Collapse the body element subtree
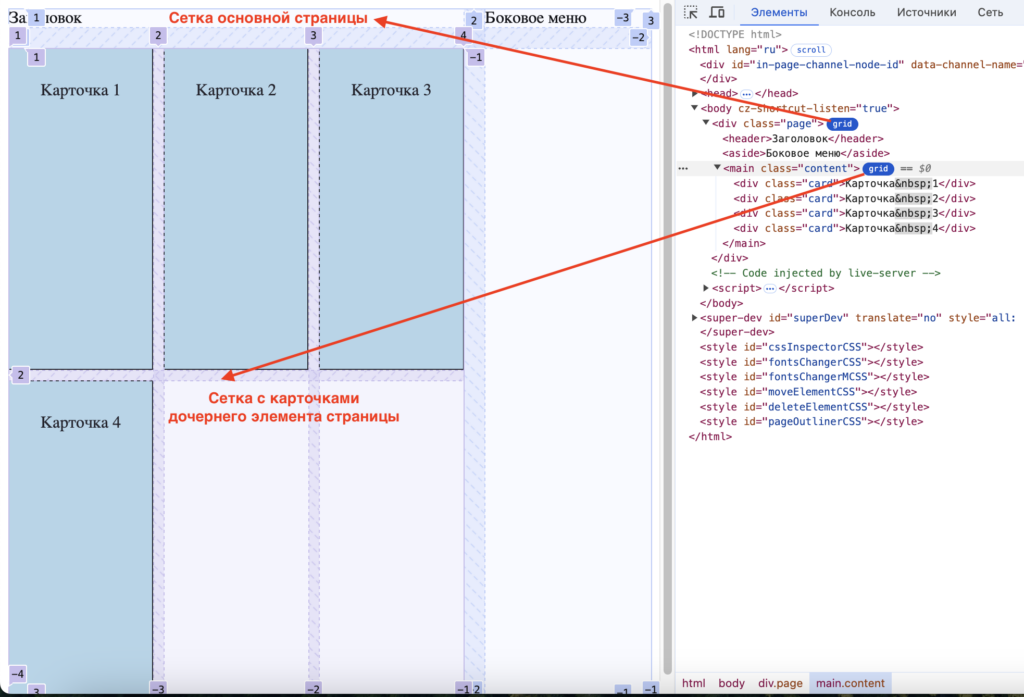The height and width of the screenshot is (697, 1024). tap(694, 108)
